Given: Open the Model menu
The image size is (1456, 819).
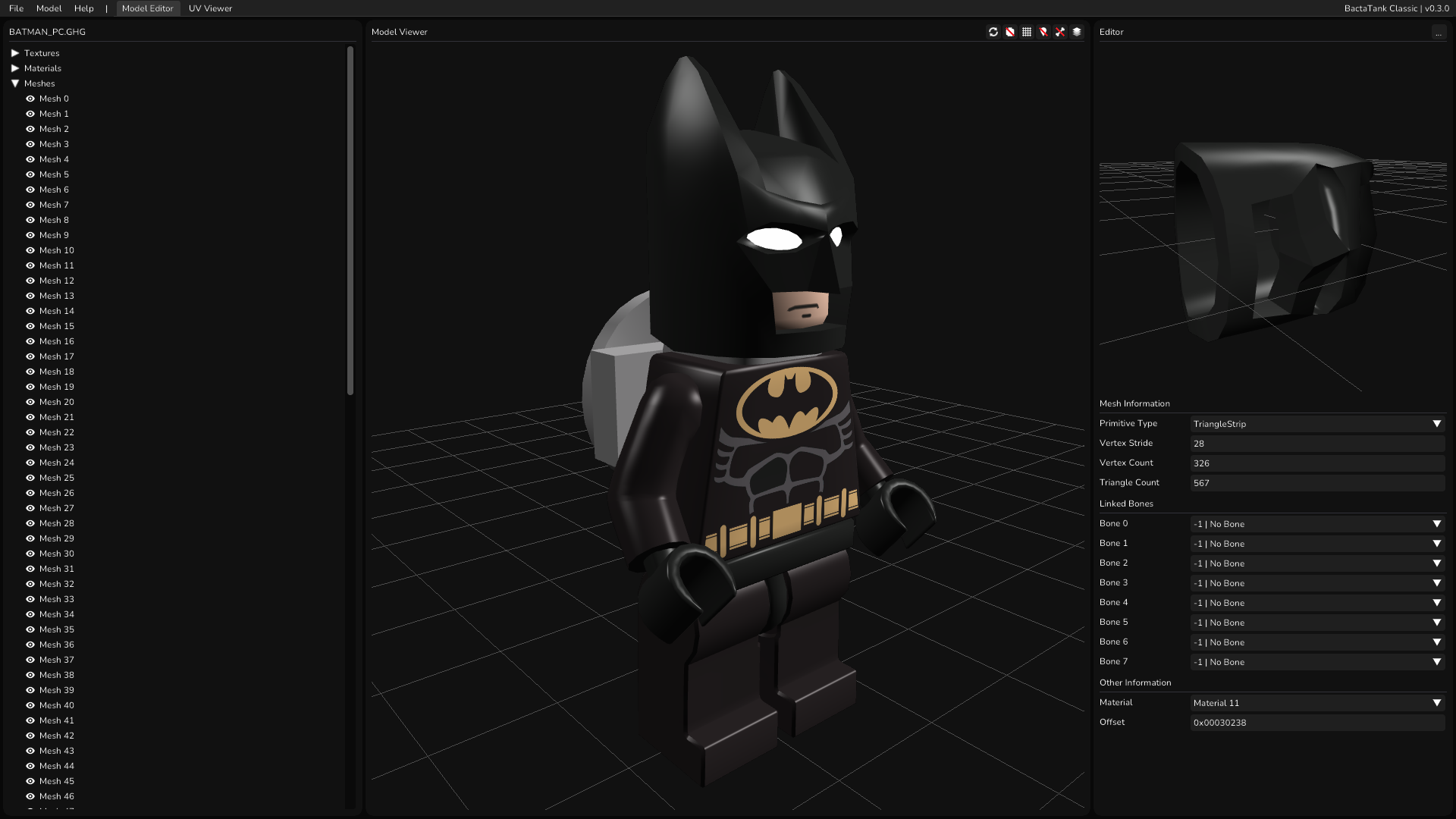Looking at the screenshot, I should pyautogui.click(x=49, y=8).
